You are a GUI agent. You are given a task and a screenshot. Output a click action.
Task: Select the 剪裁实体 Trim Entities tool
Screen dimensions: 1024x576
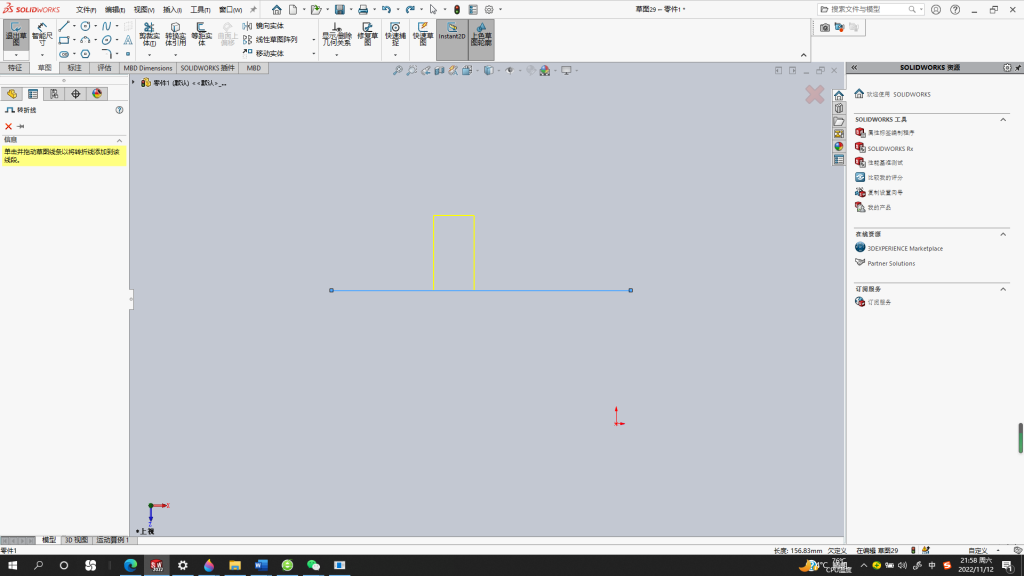tap(149, 35)
